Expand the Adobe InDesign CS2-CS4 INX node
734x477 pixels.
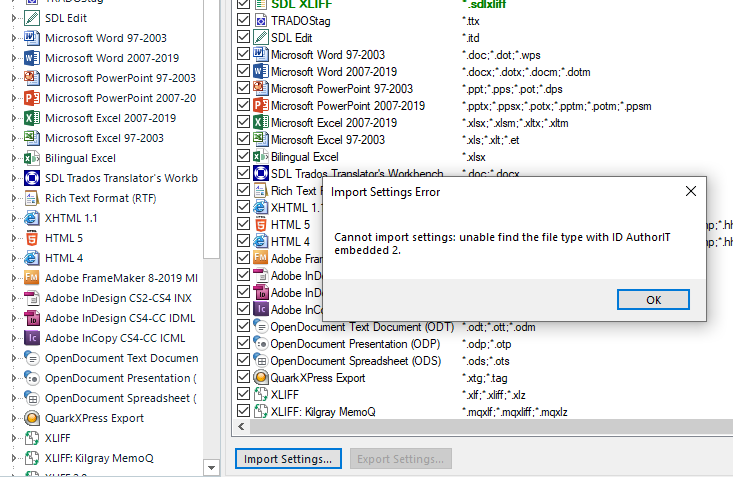[14, 298]
